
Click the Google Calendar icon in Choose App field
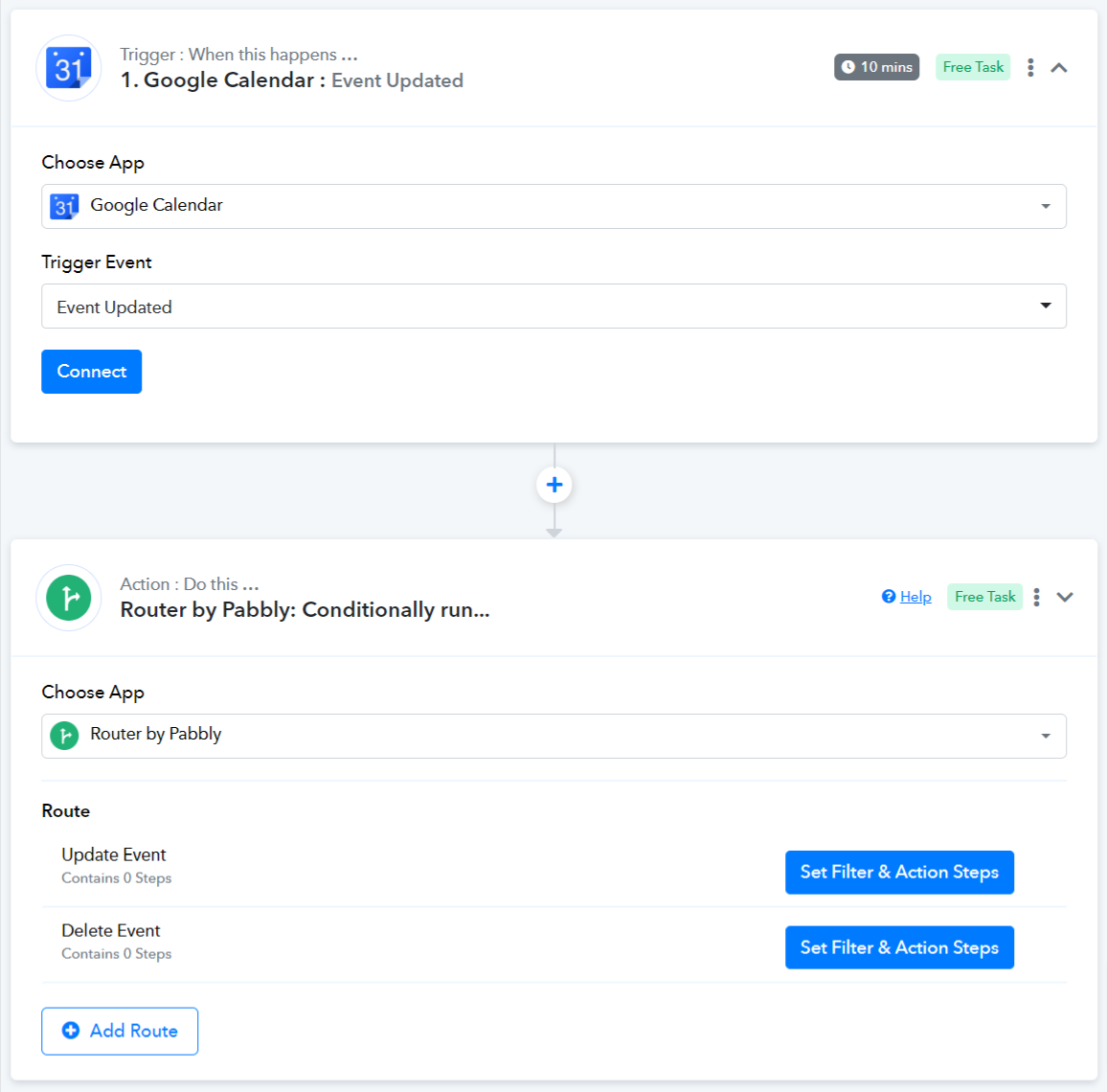64,206
